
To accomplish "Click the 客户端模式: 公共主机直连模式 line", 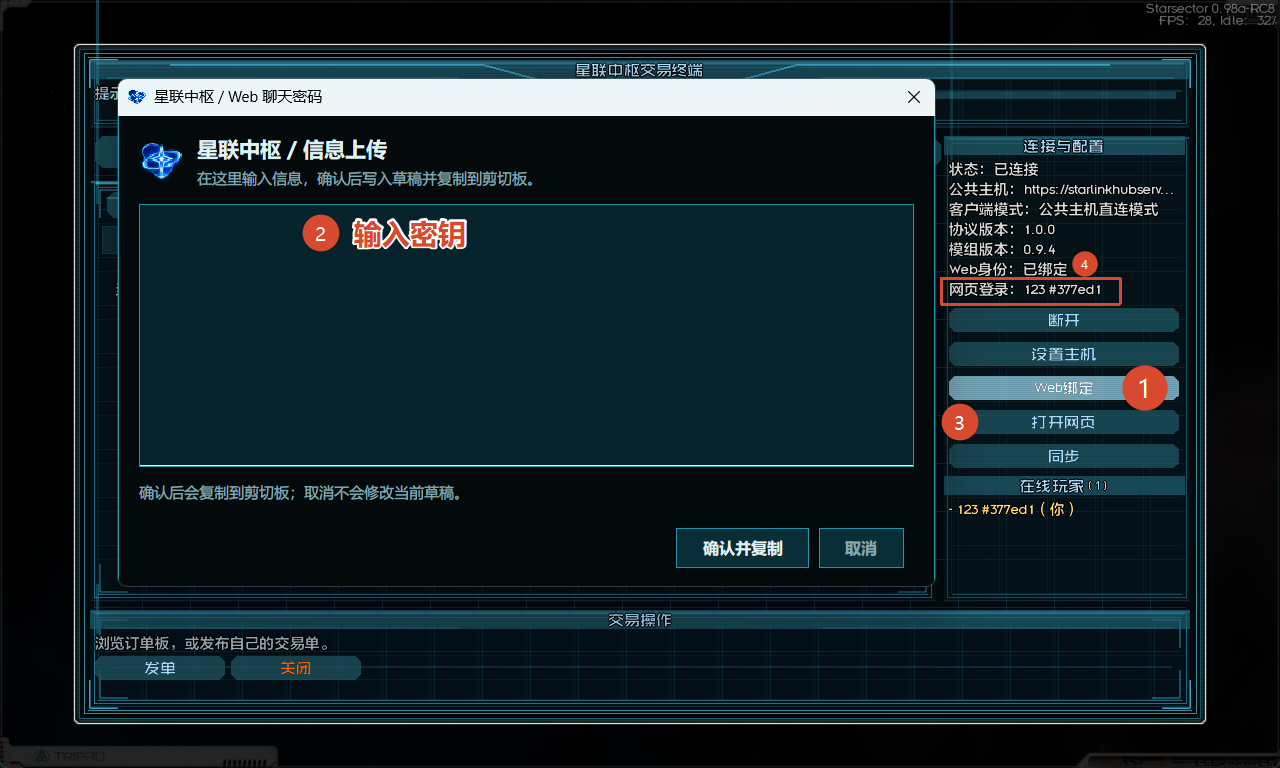I will click(x=1053, y=209).
